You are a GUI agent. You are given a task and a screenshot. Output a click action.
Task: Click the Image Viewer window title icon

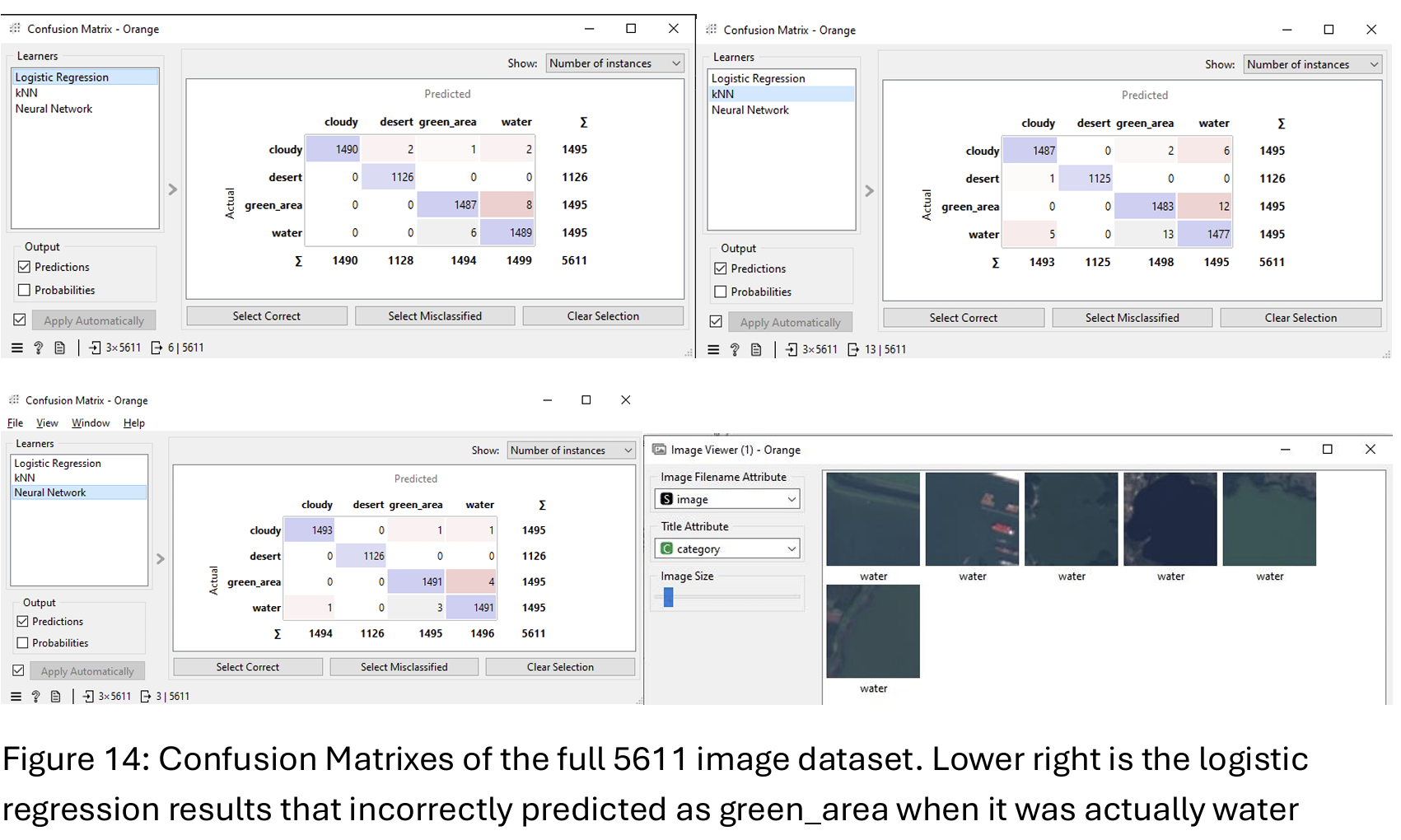coord(660,450)
